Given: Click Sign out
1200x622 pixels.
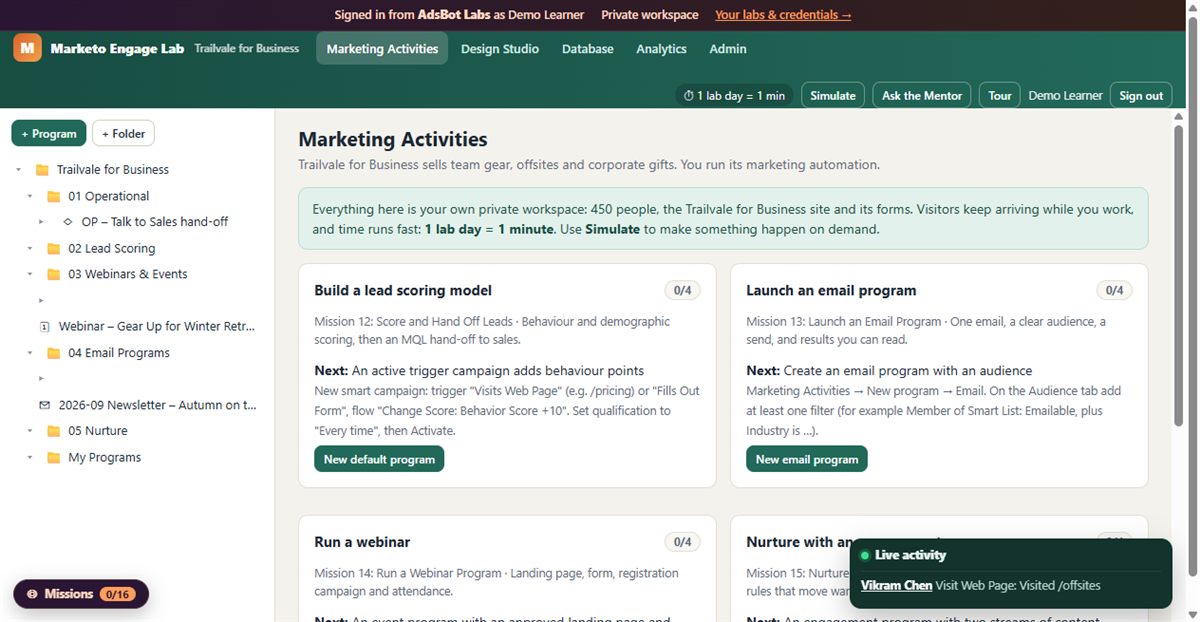Looking at the screenshot, I should tap(1141, 95).
